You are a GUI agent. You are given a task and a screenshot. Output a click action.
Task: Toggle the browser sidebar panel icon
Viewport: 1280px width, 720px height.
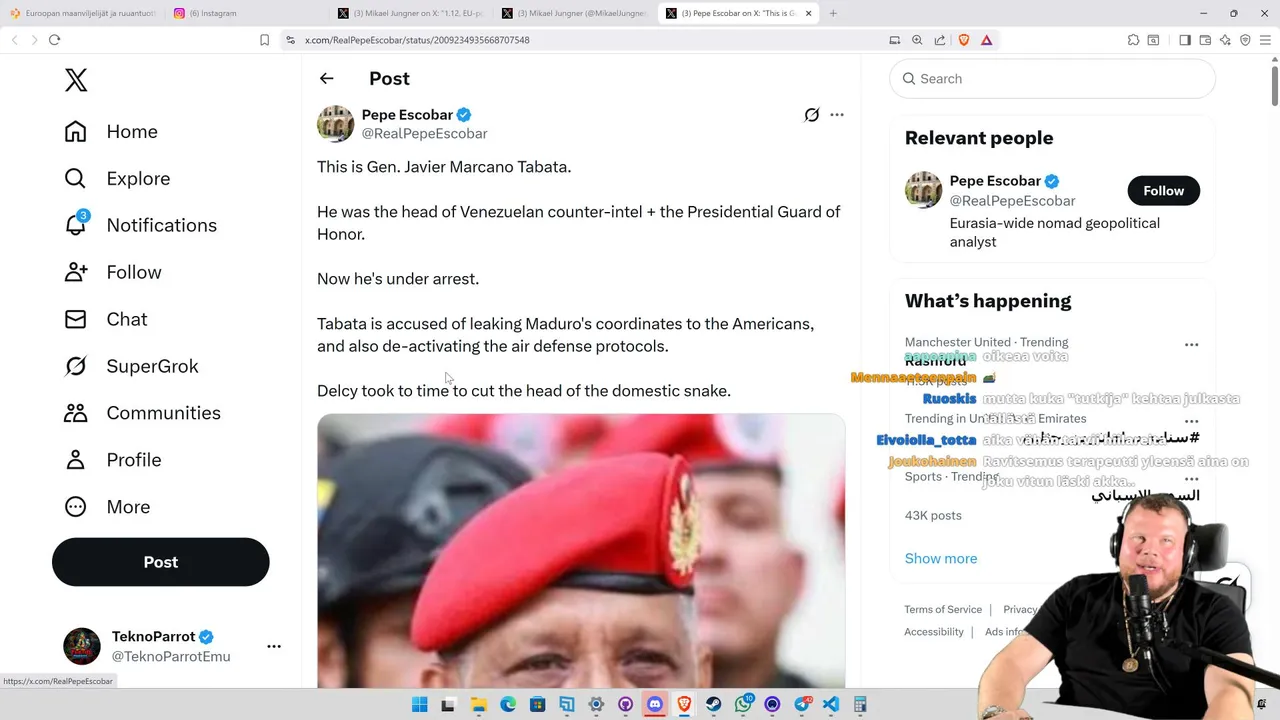pos(1185,40)
